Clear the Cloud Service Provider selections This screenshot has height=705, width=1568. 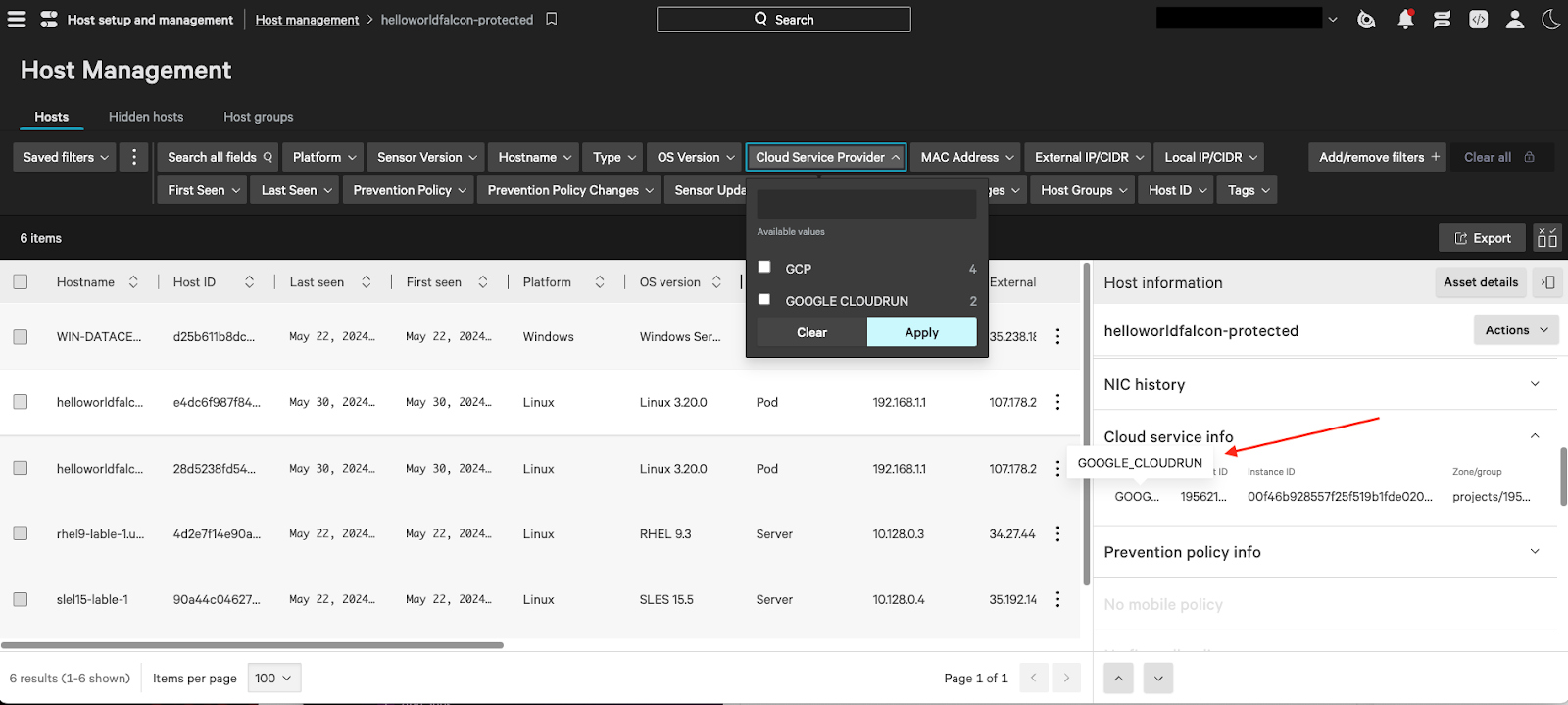(x=811, y=332)
